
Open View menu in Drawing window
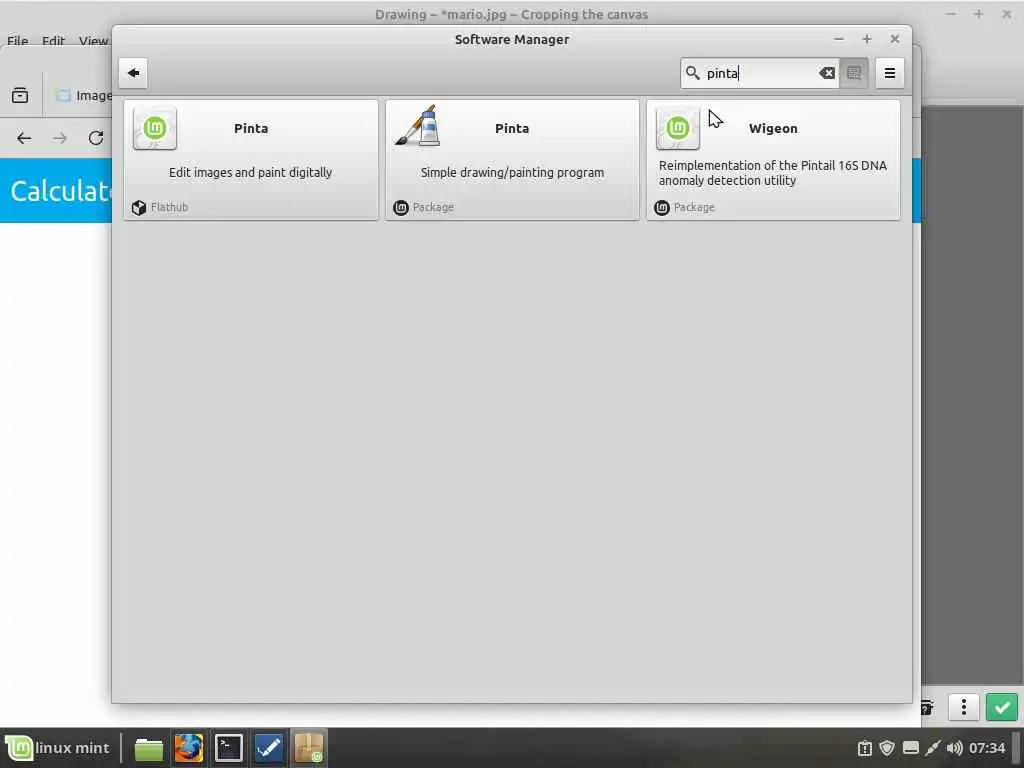point(93,40)
